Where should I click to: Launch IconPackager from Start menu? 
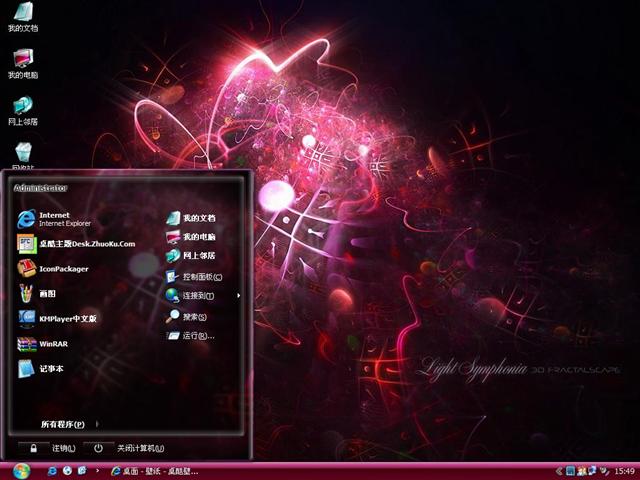click(x=53, y=269)
